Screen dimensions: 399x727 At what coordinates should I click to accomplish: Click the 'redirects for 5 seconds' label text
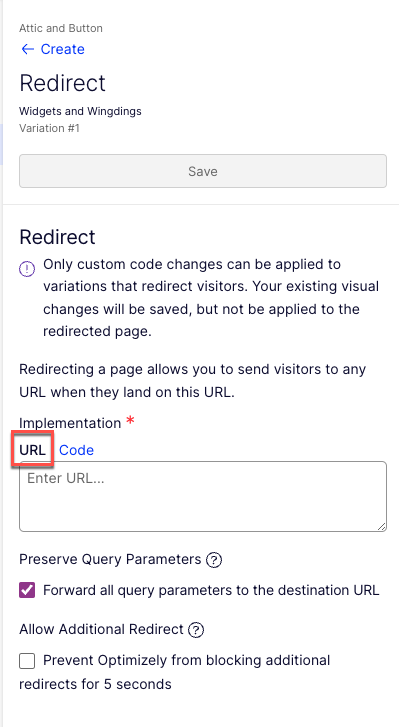point(95,684)
